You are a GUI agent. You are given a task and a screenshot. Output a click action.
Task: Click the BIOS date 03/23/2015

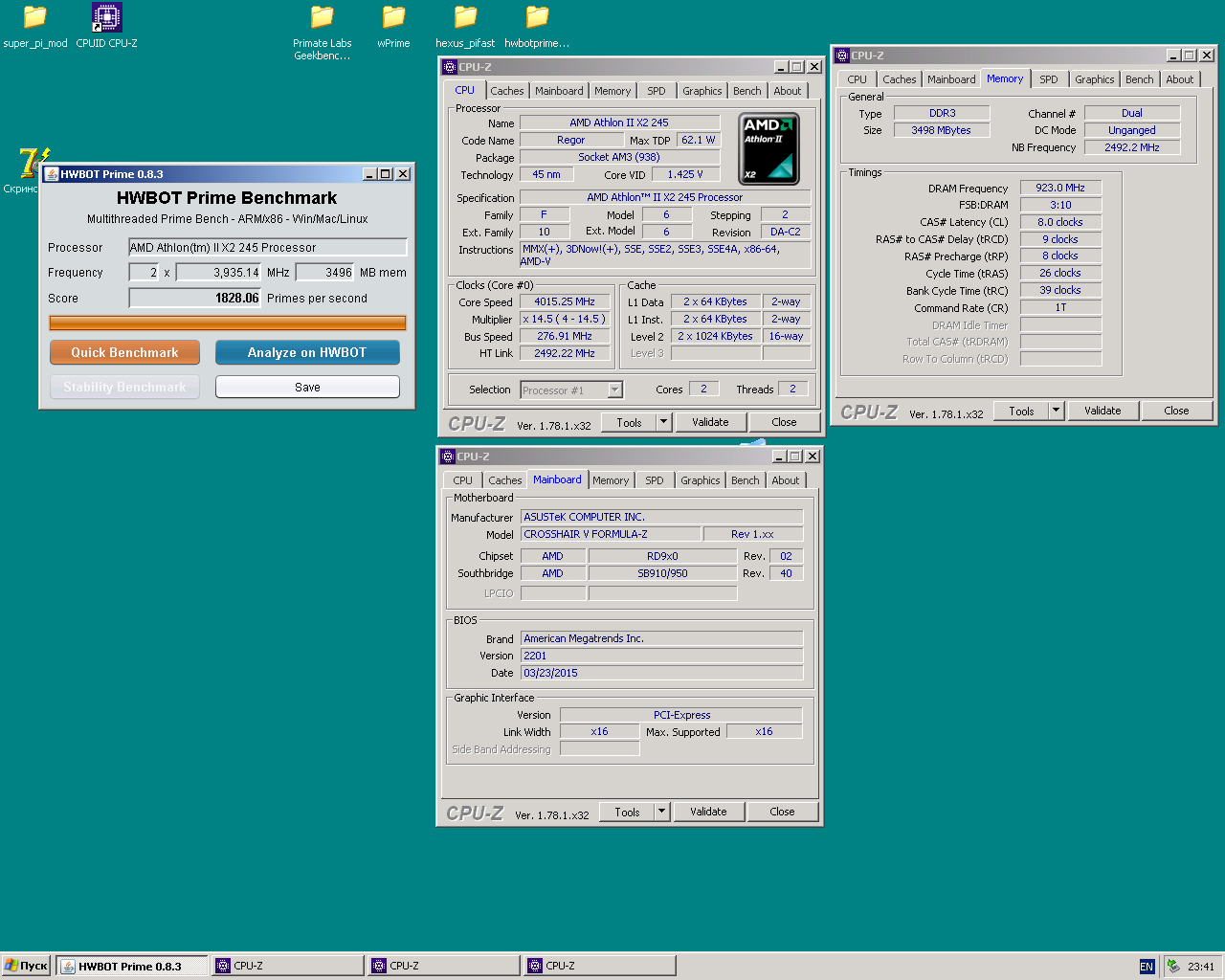pos(661,673)
